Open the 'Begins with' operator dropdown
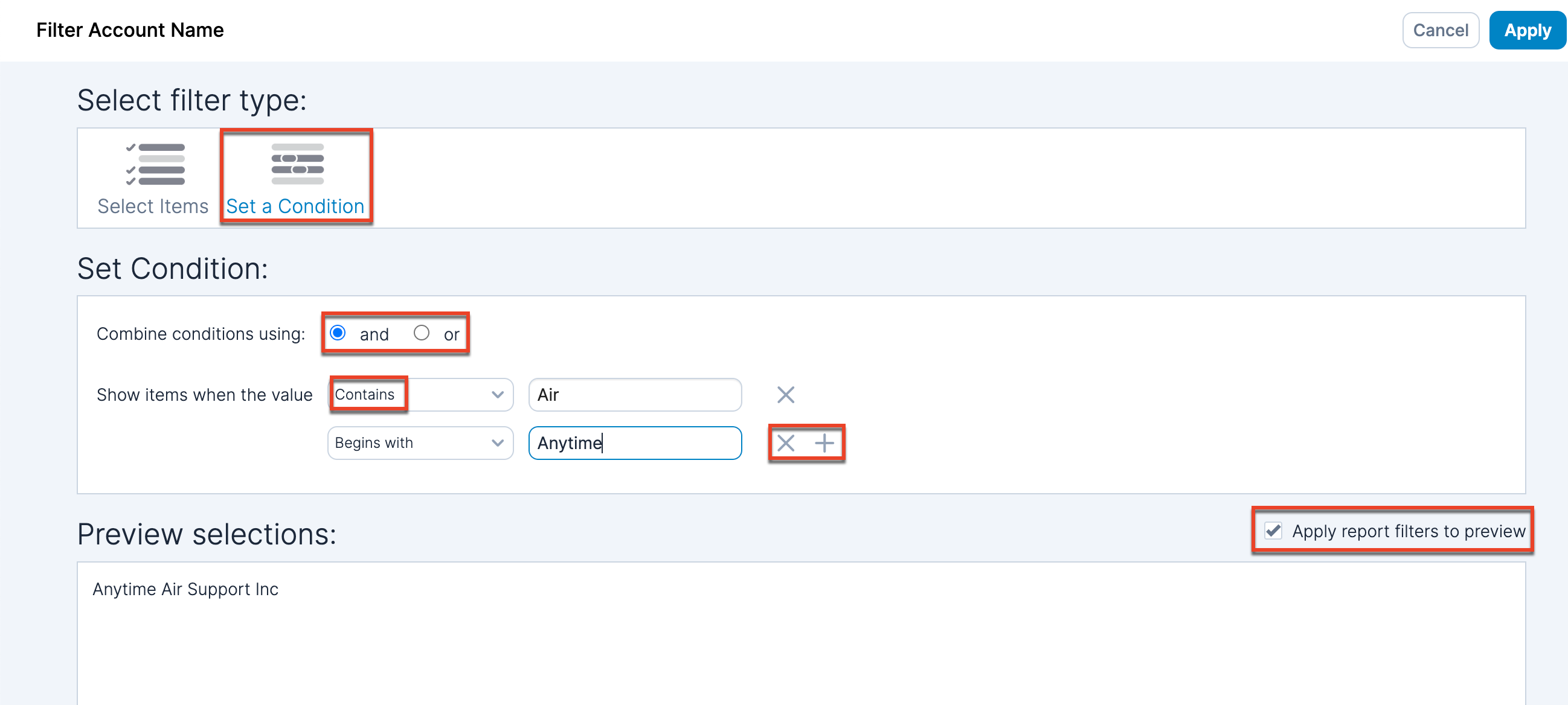The width and height of the screenshot is (1568, 705). pyautogui.click(x=420, y=443)
